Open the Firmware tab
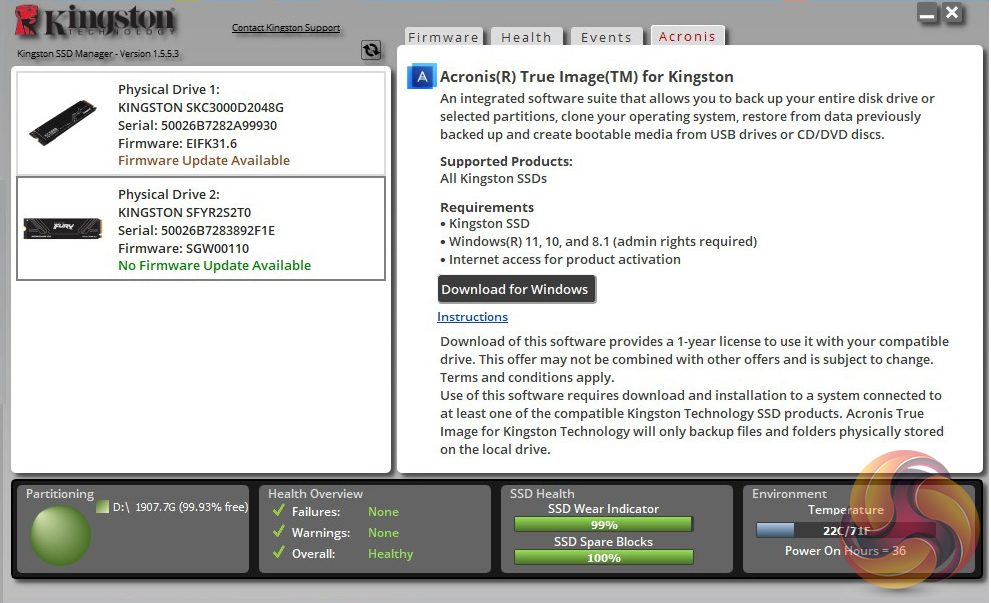Image resolution: width=991 pixels, height=603 pixels. tap(443, 37)
